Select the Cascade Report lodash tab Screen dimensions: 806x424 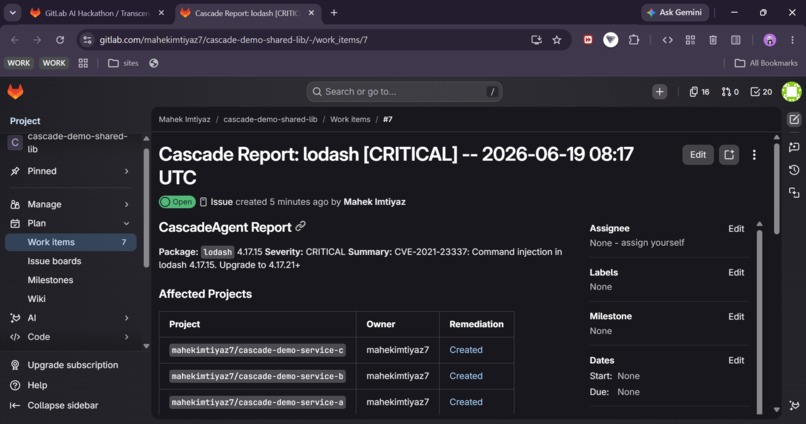pos(248,13)
